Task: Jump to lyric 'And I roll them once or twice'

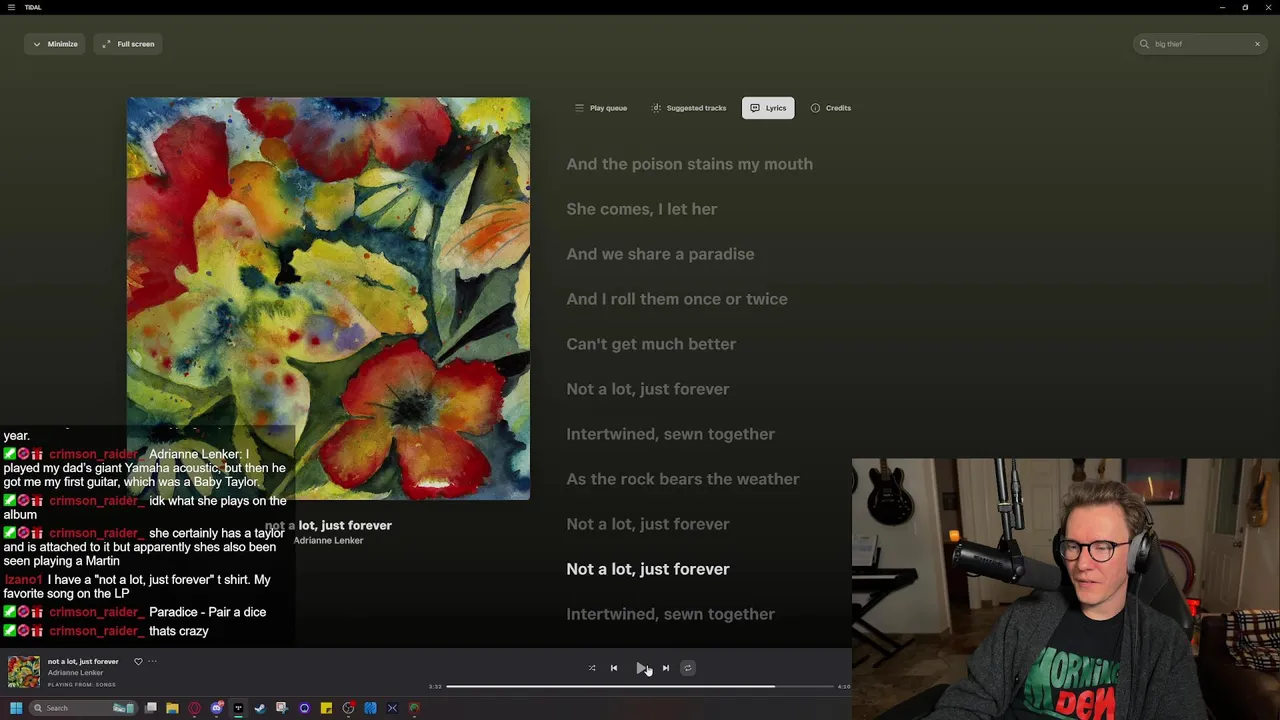Action: click(x=676, y=299)
